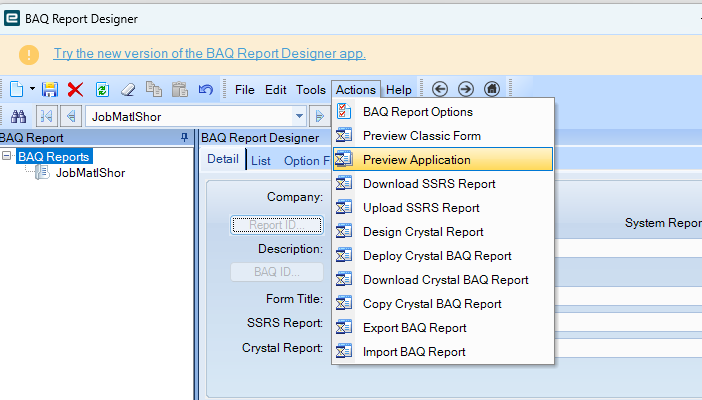This screenshot has width=702, height=400.
Task: Open the dropdown arrow beside New icon
Action: click(33, 89)
